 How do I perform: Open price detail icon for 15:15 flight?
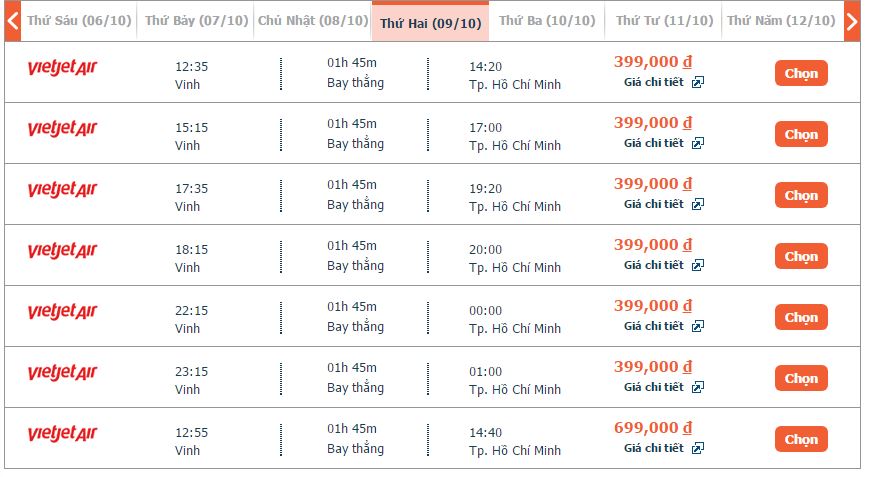(698, 144)
